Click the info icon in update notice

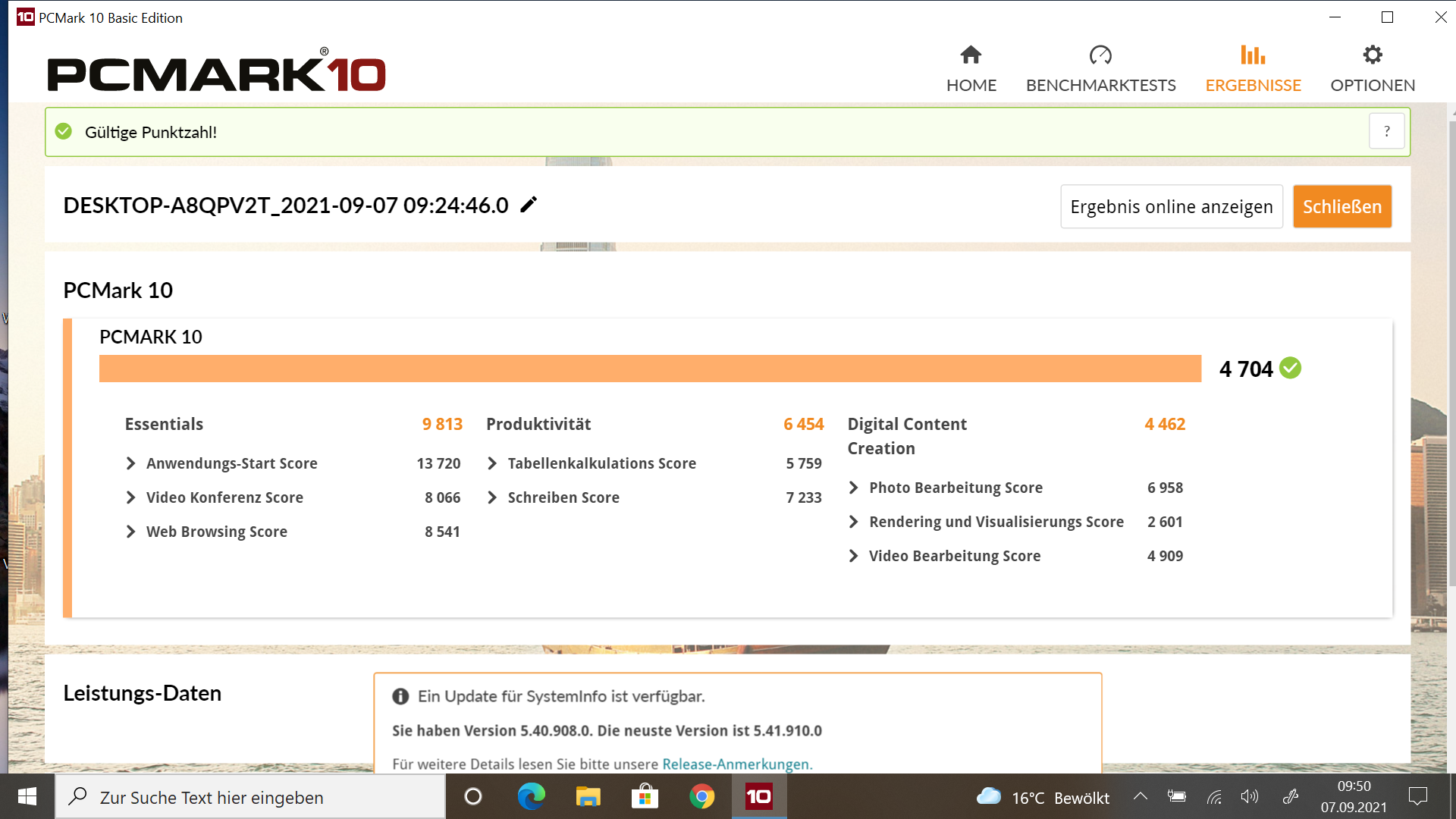[x=400, y=696]
